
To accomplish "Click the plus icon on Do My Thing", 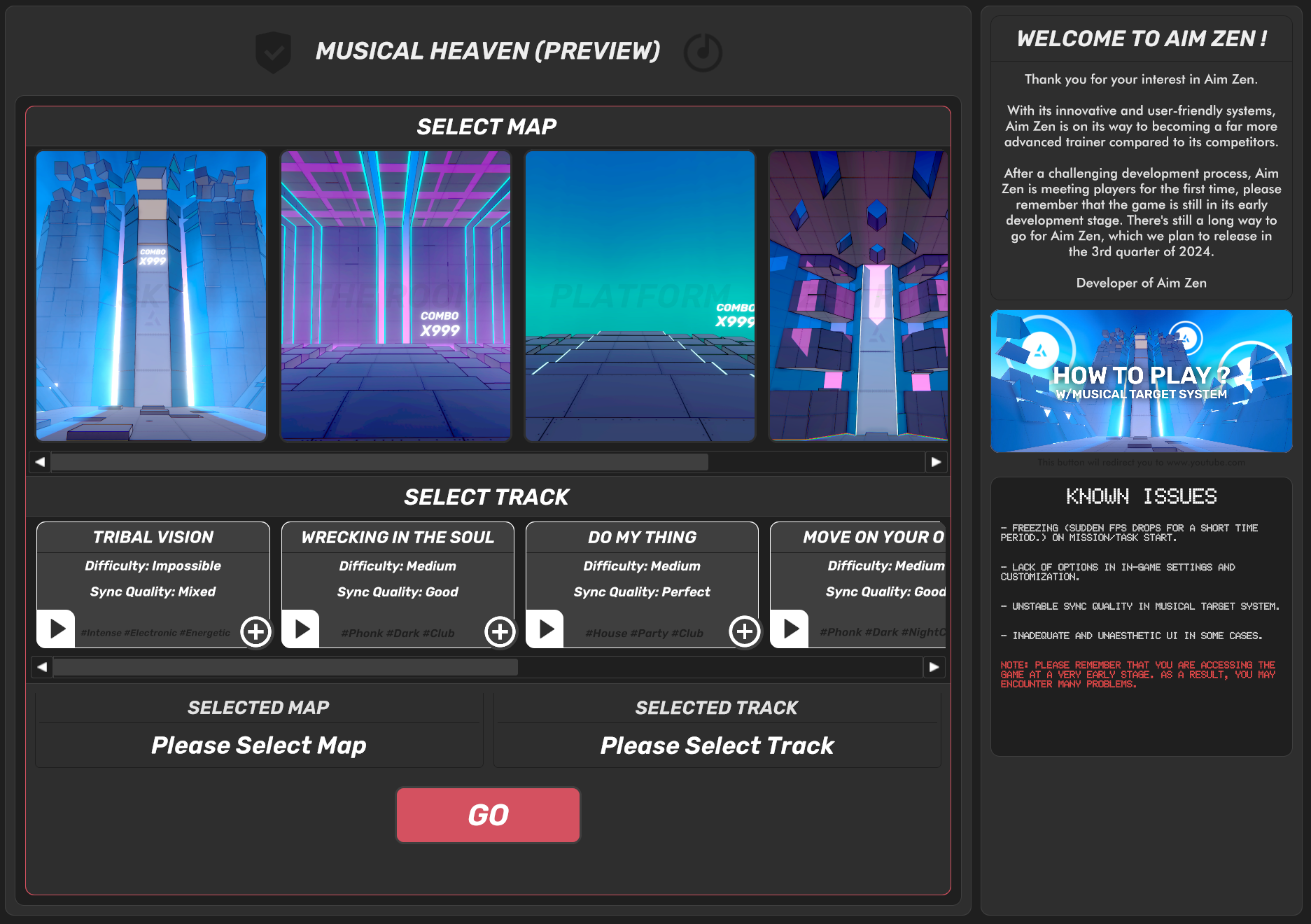I will (744, 632).
